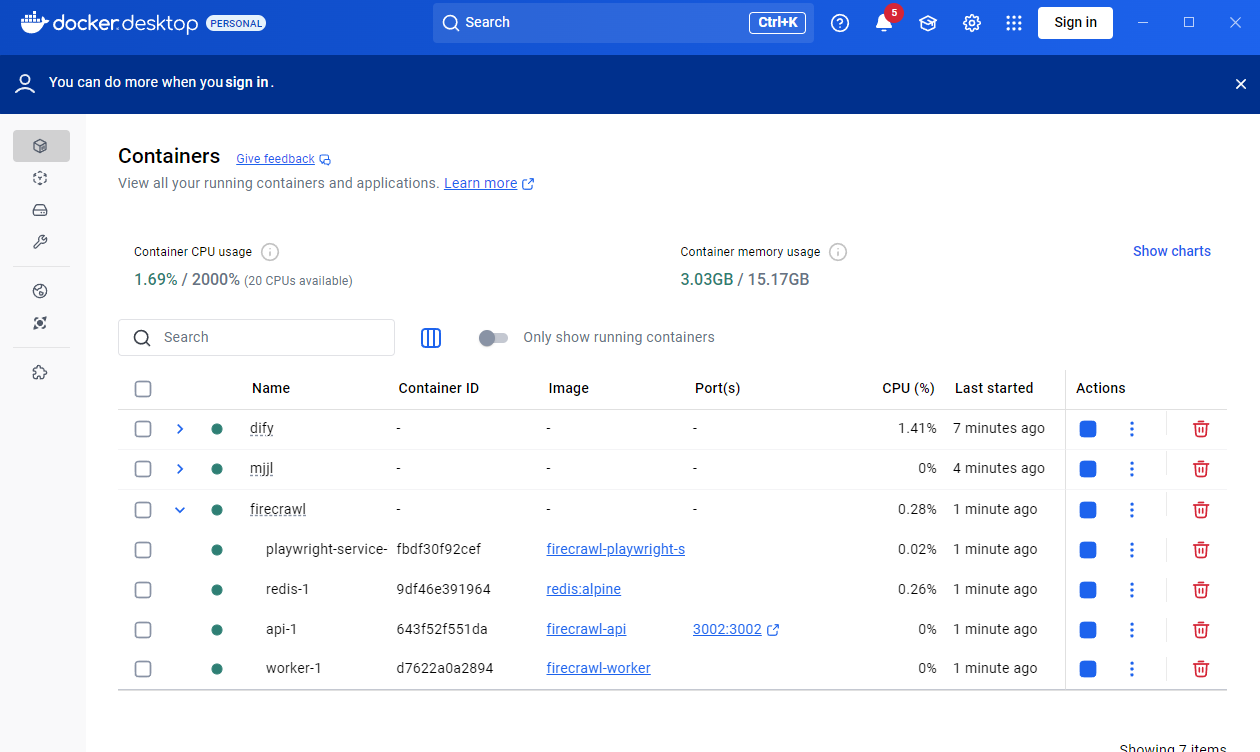Image resolution: width=1260 pixels, height=752 pixels.
Task: Stop the redis-1 container
Action: click(x=1088, y=590)
